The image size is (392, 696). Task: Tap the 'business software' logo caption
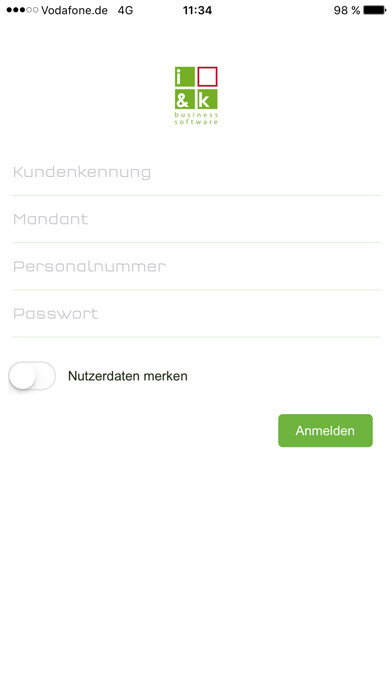tap(196, 118)
